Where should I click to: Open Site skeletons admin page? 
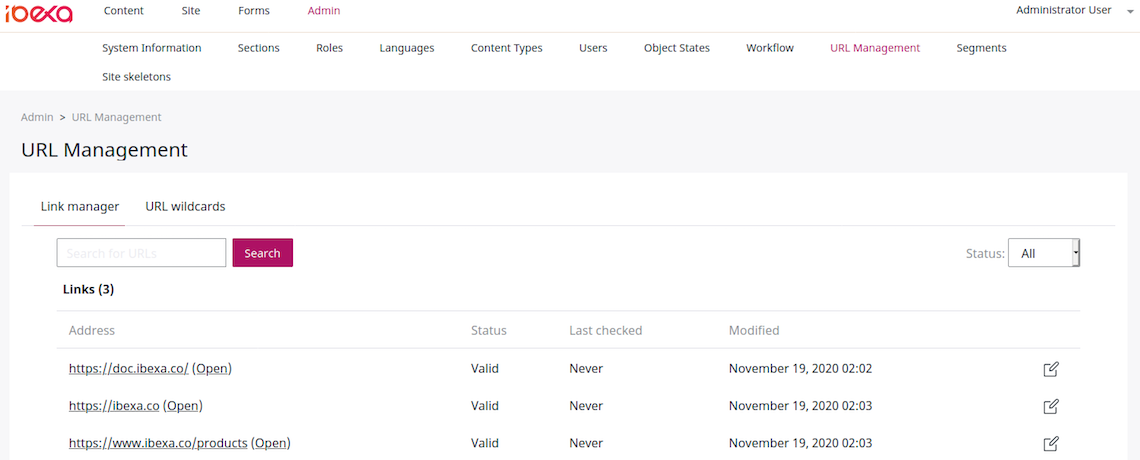click(x=136, y=77)
